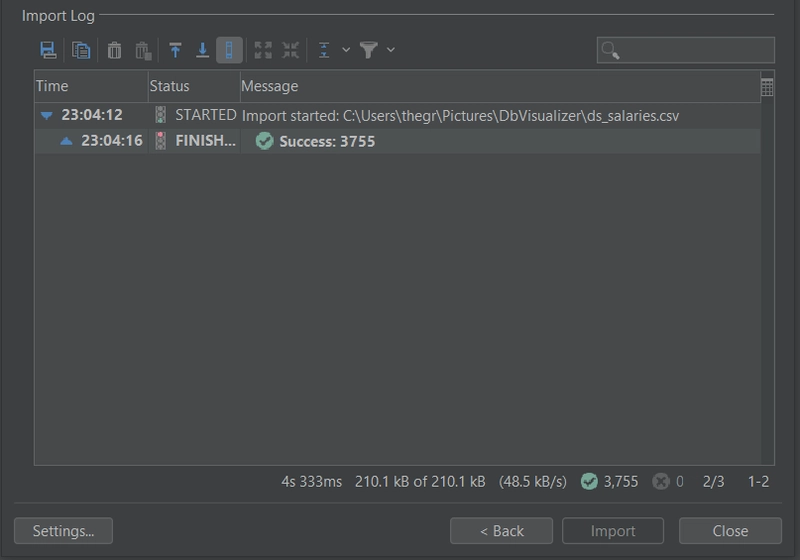The image size is (800, 560).
Task: Open the column chooser grid icon
Action: click(x=767, y=87)
